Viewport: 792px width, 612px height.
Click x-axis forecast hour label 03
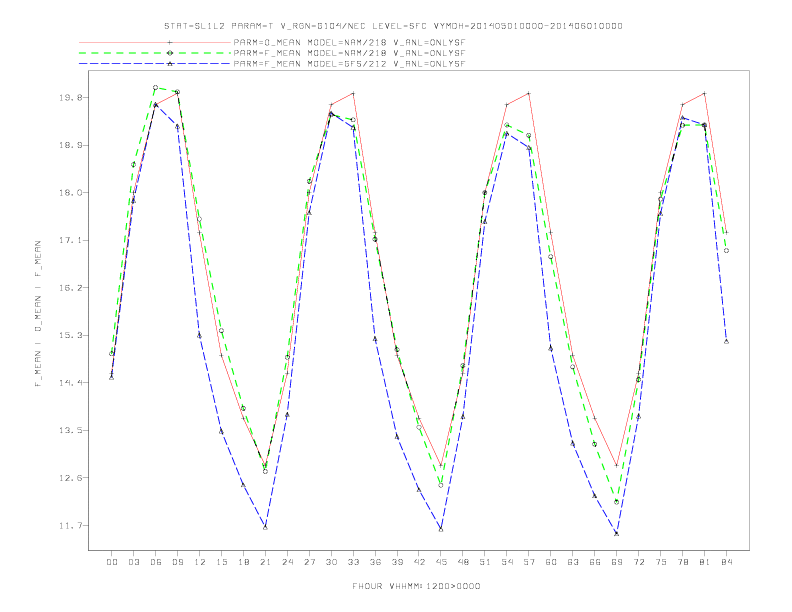[133, 562]
